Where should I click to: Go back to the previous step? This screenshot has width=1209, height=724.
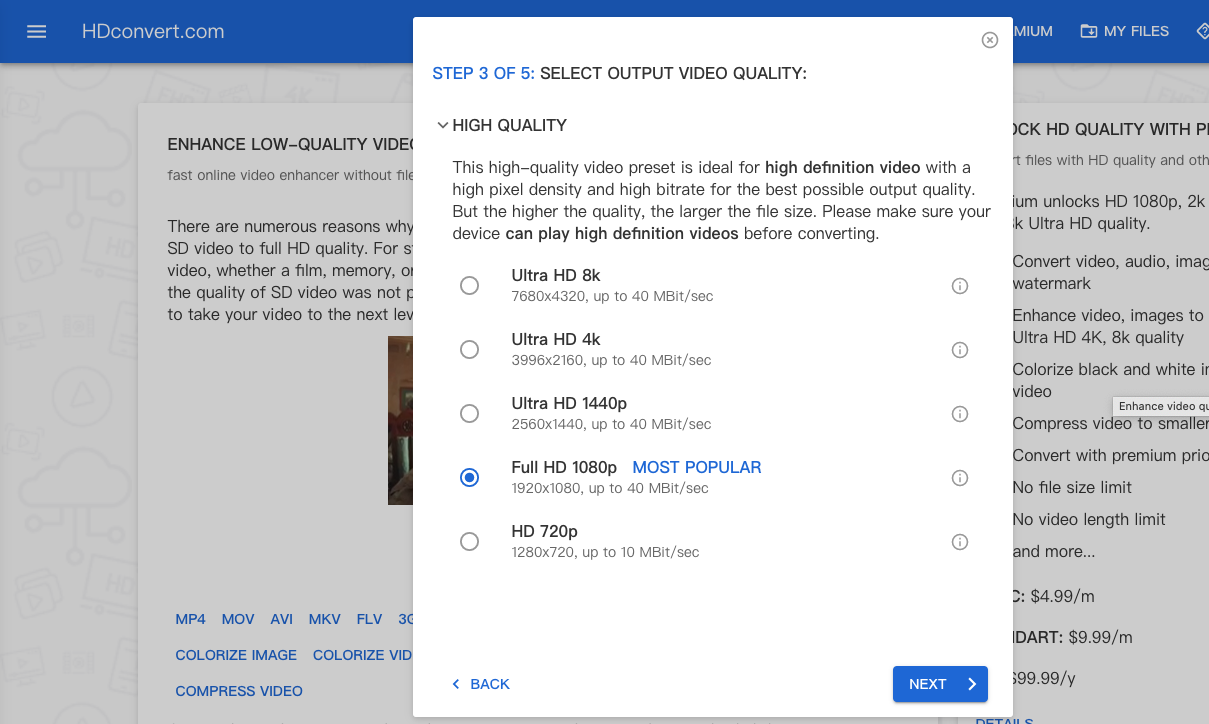[x=481, y=684]
